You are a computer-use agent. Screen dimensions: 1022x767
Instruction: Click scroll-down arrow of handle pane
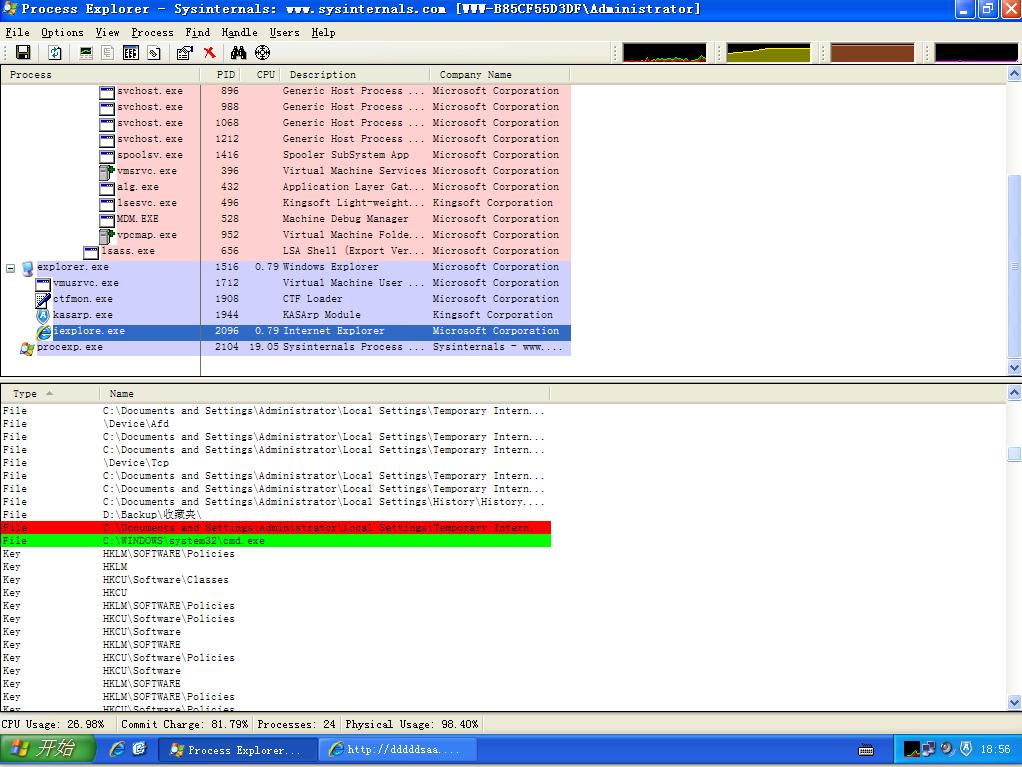pyautogui.click(x=1014, y=702)
